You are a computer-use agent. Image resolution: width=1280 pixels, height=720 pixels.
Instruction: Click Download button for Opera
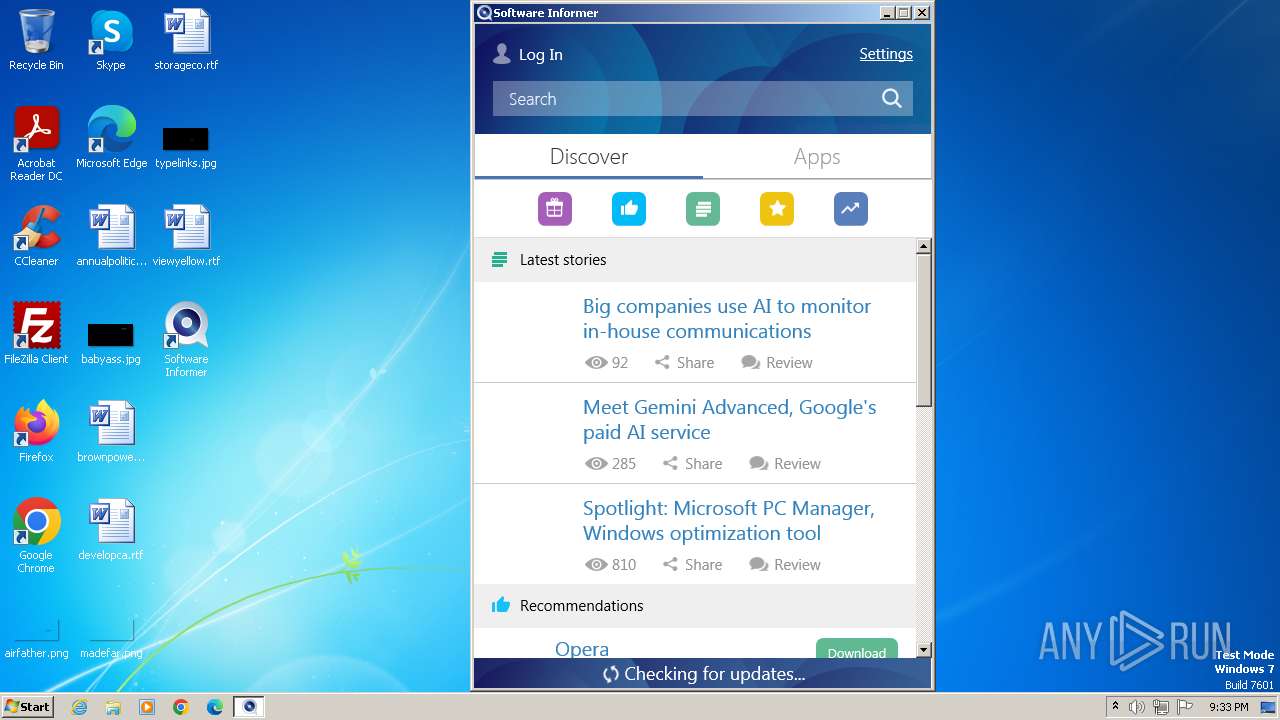(857, 650)
